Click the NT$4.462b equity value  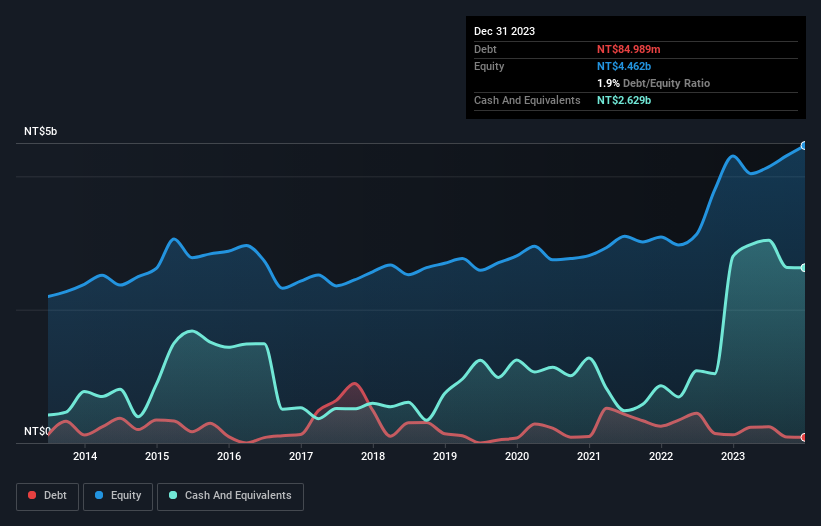coord(624,66)
